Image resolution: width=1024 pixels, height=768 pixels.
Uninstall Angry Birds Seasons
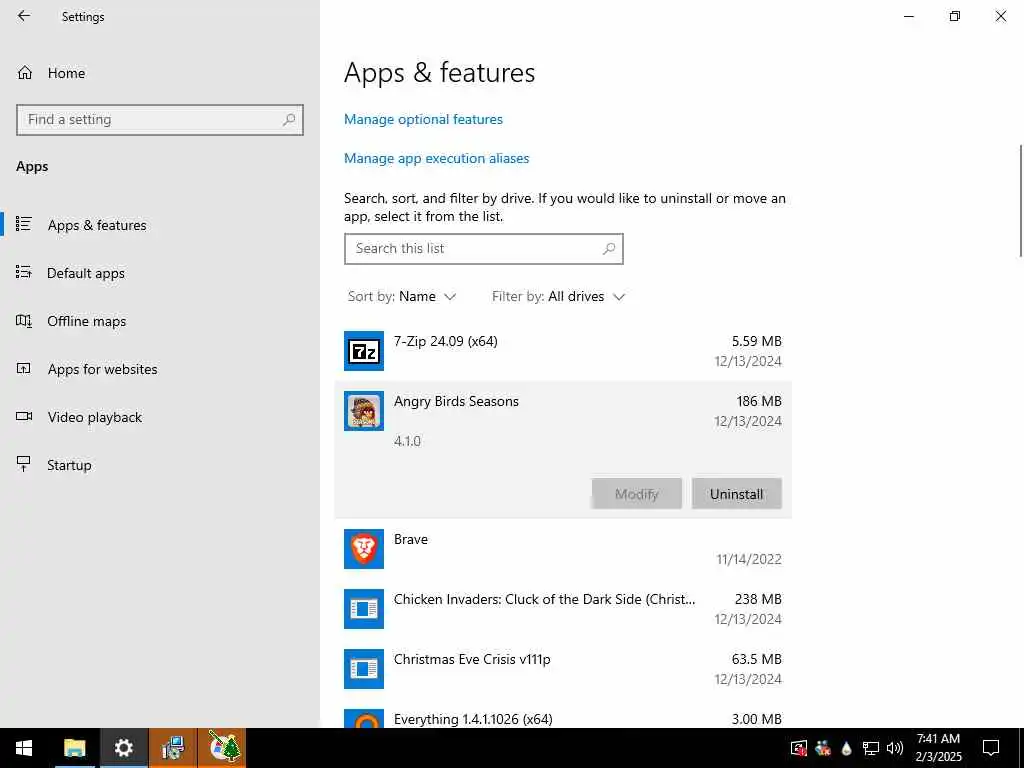[737, 494]
